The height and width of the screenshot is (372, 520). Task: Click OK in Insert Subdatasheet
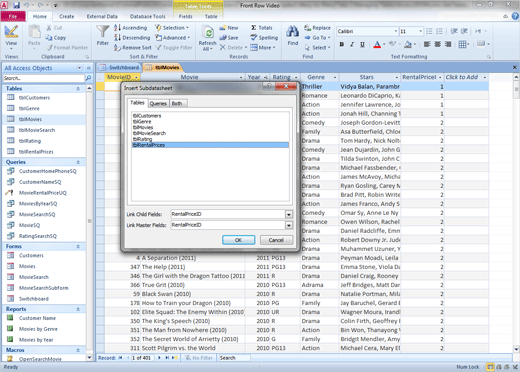pyautogui.click(x=238, y=240)
